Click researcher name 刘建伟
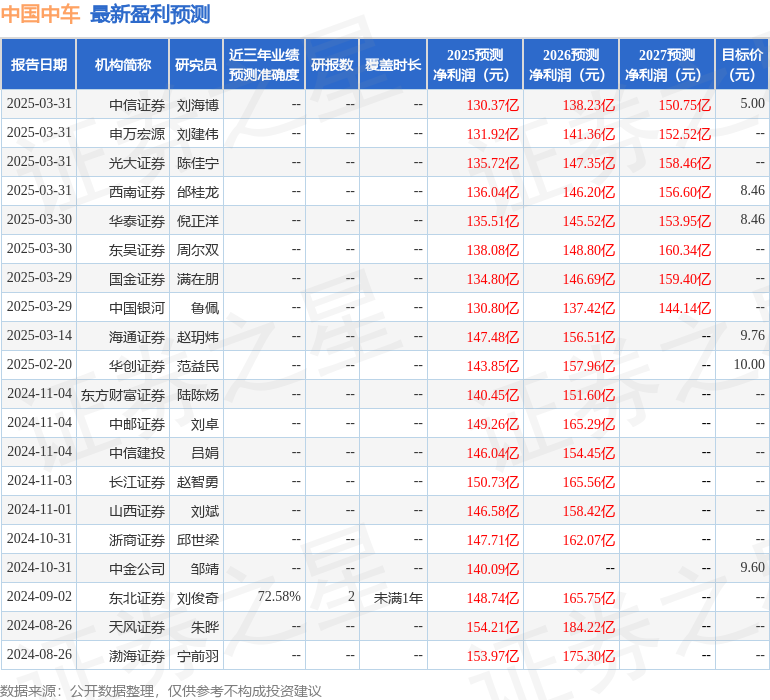The image size is (770, 700). pyautogui.click(x=198, y=134)
